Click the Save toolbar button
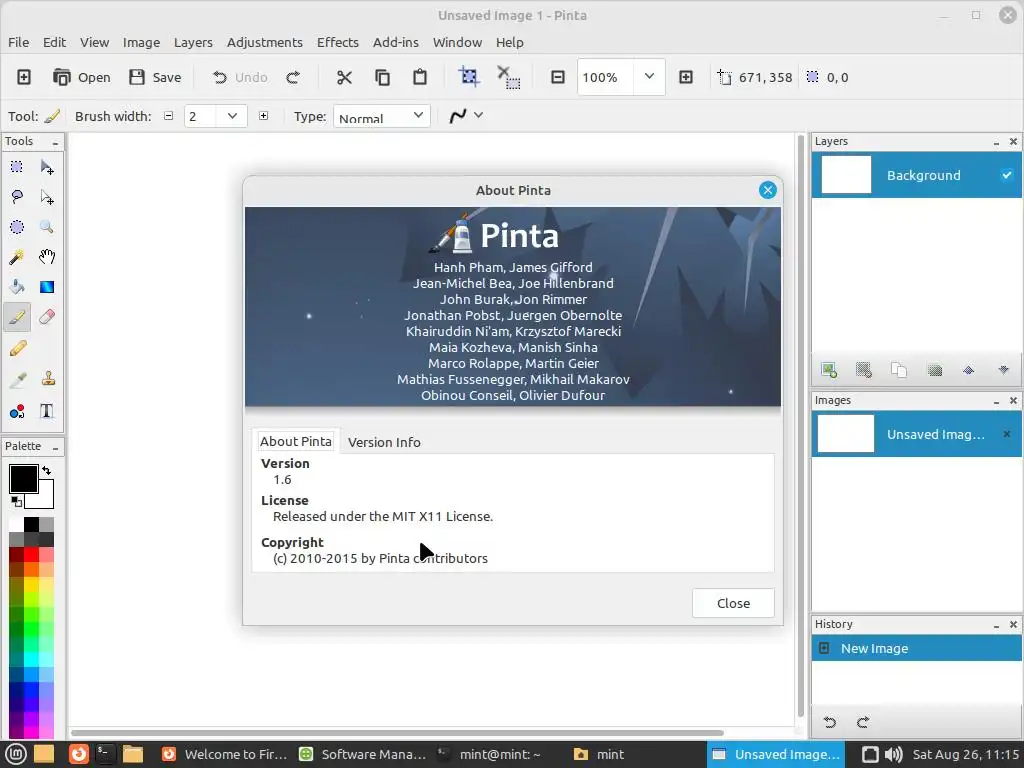 pyautogui.click(x=155, y=77)
